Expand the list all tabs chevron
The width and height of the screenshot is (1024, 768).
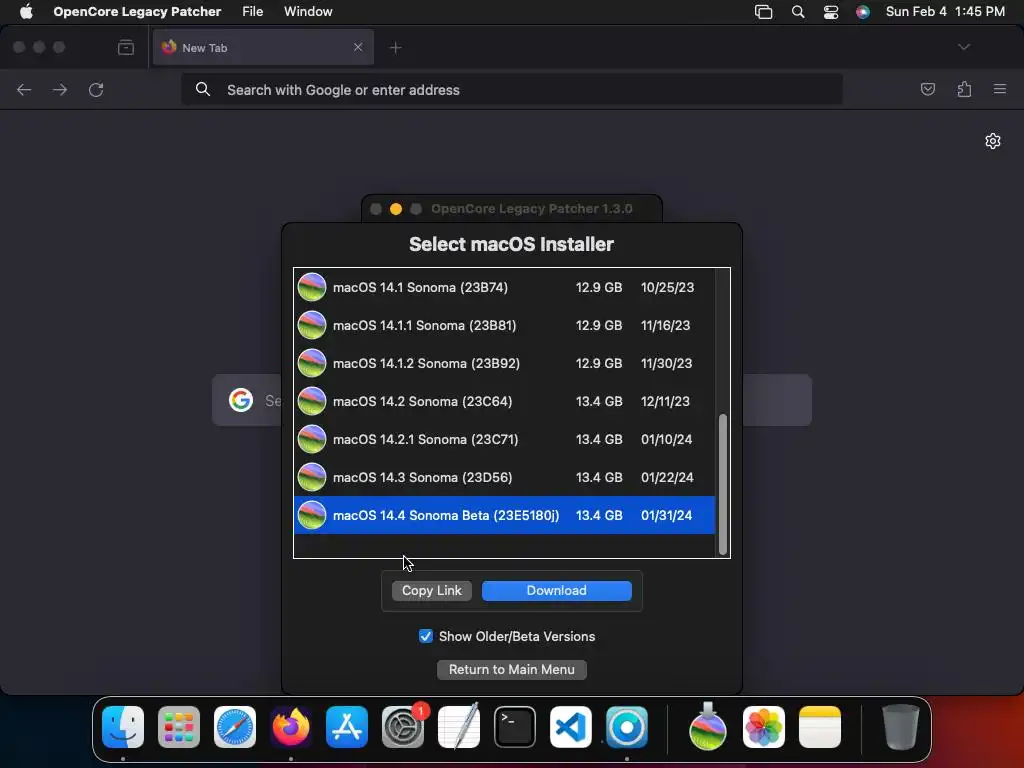(x=963, y=47)
